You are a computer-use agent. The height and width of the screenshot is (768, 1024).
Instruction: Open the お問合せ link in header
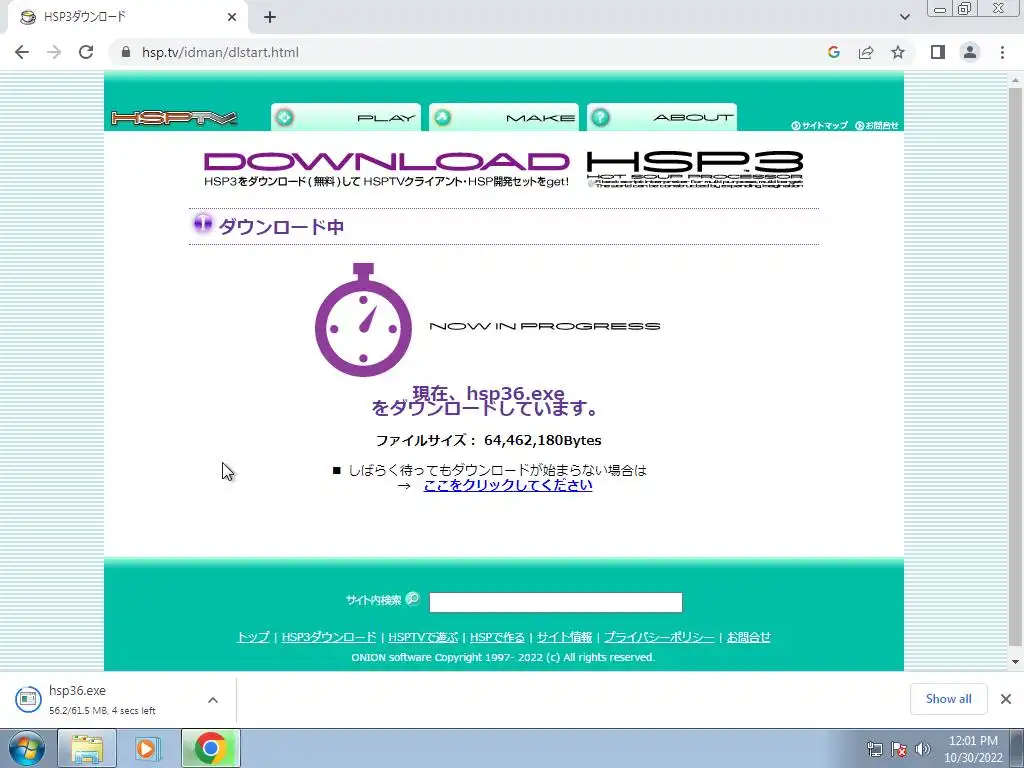(876, 125)
